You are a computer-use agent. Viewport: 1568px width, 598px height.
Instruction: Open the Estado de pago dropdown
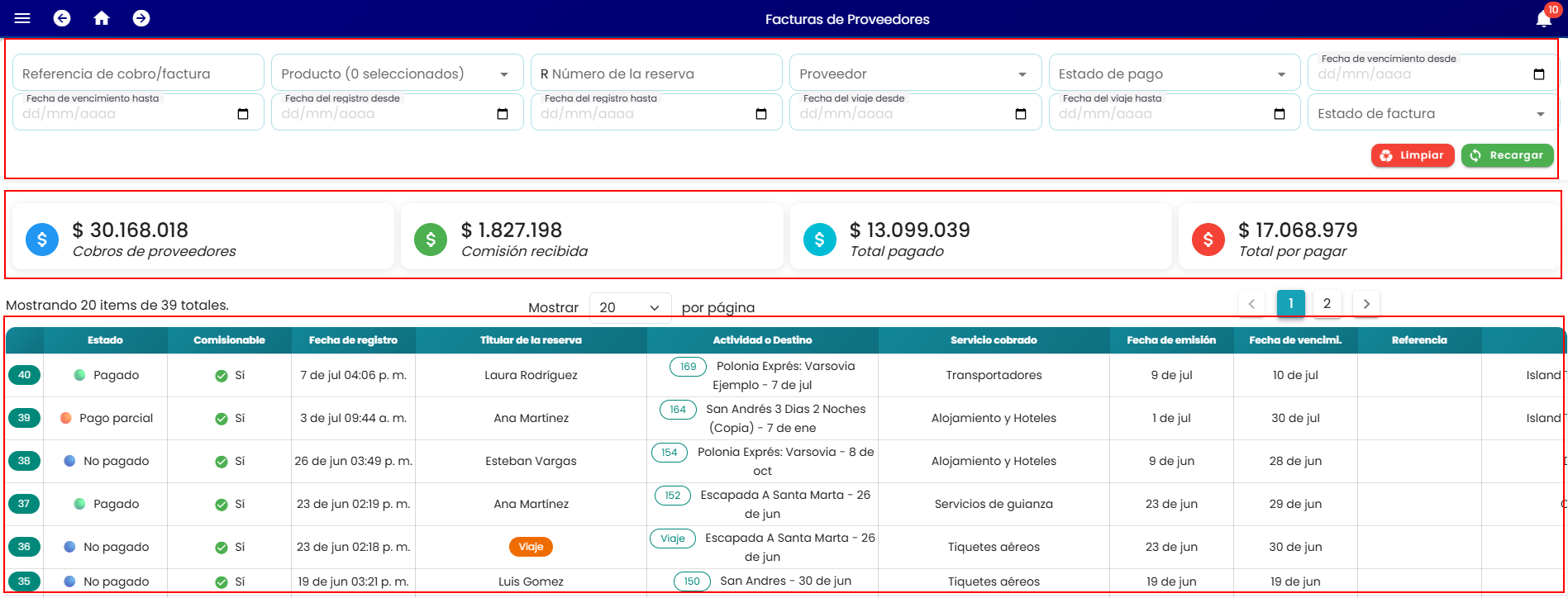(1175, 73)
